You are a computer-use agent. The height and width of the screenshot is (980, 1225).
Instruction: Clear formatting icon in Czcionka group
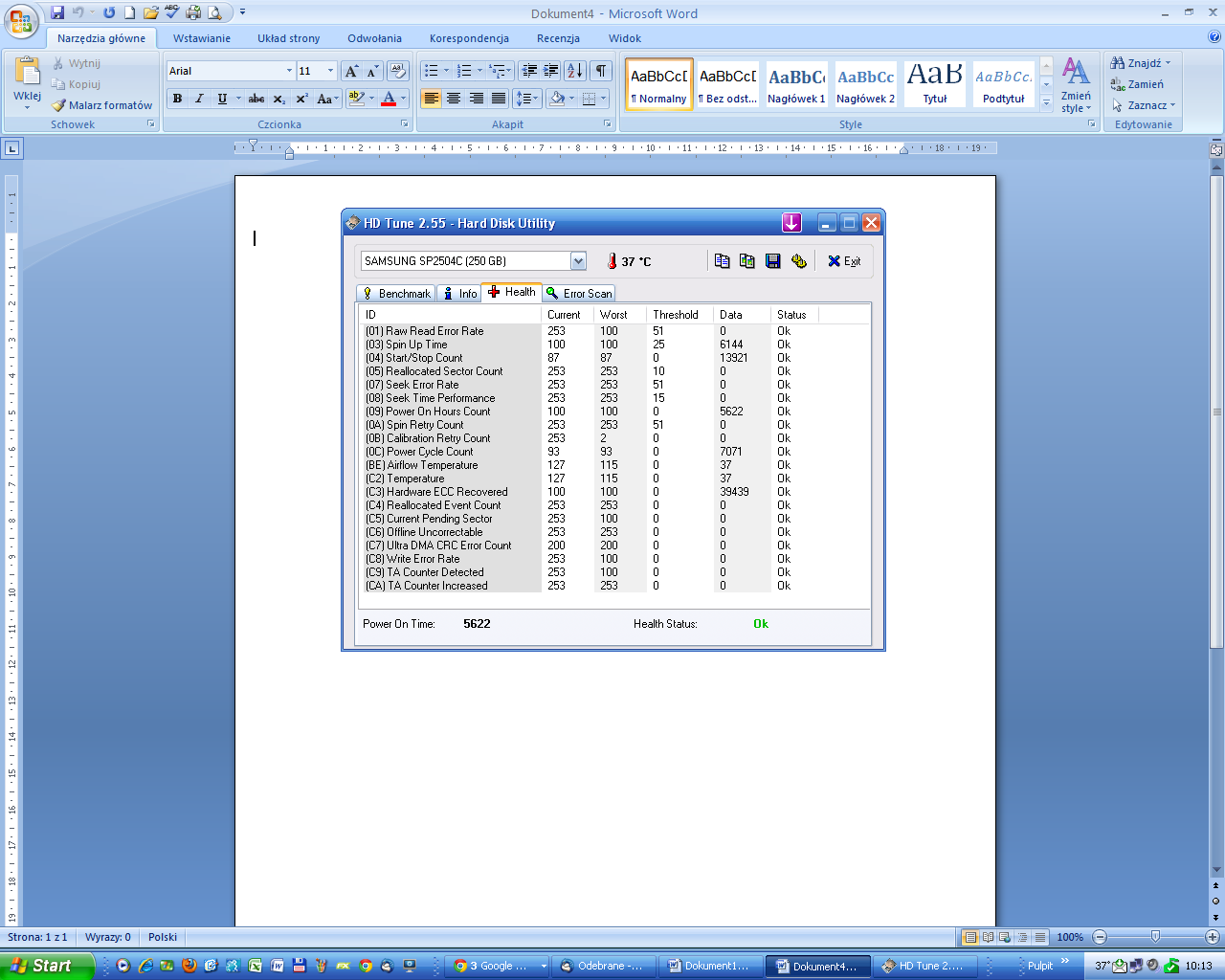[x=399, y=71]
